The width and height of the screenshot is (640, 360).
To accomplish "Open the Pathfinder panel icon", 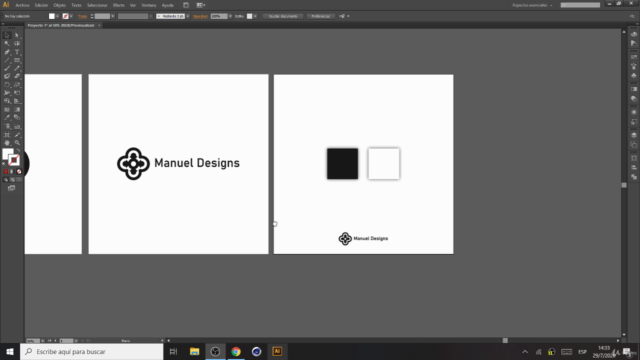I will tap(633, 177).
